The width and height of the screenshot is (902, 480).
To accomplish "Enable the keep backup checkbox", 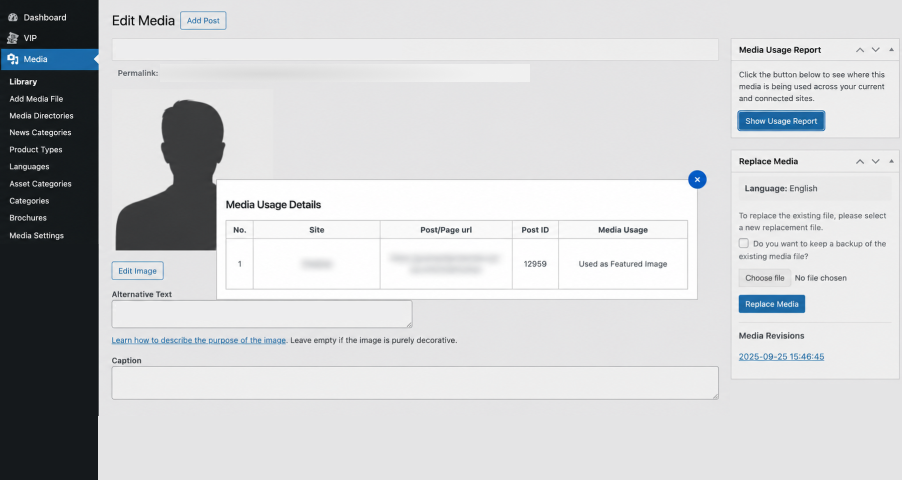I will click(x=744, y=243).
